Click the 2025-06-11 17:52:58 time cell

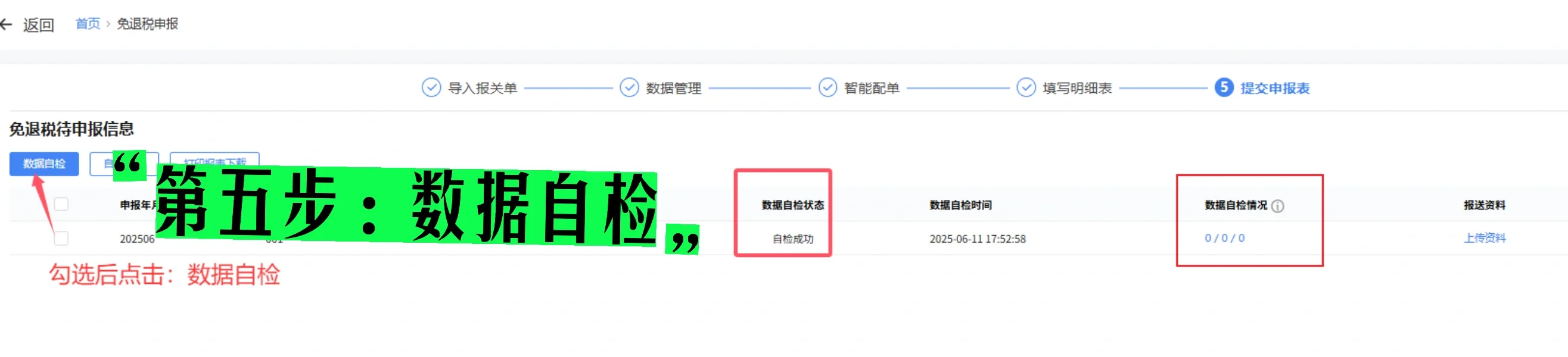(x=977, y=239)
